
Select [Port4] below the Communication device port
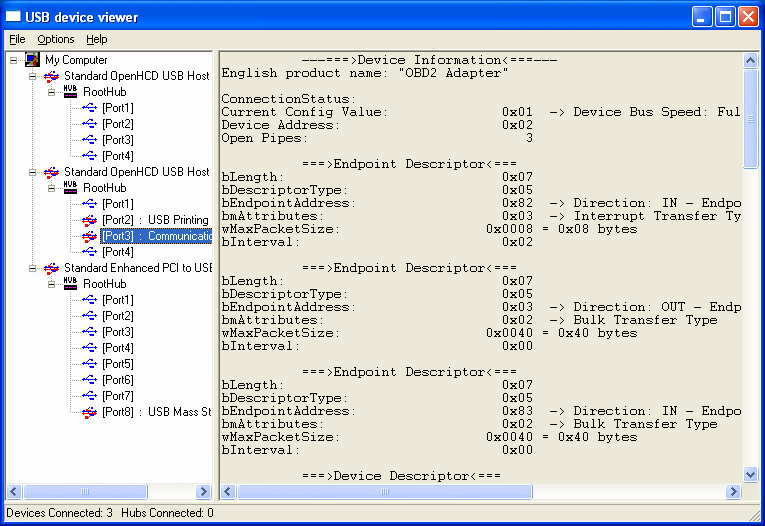click(x=118, y=252)
